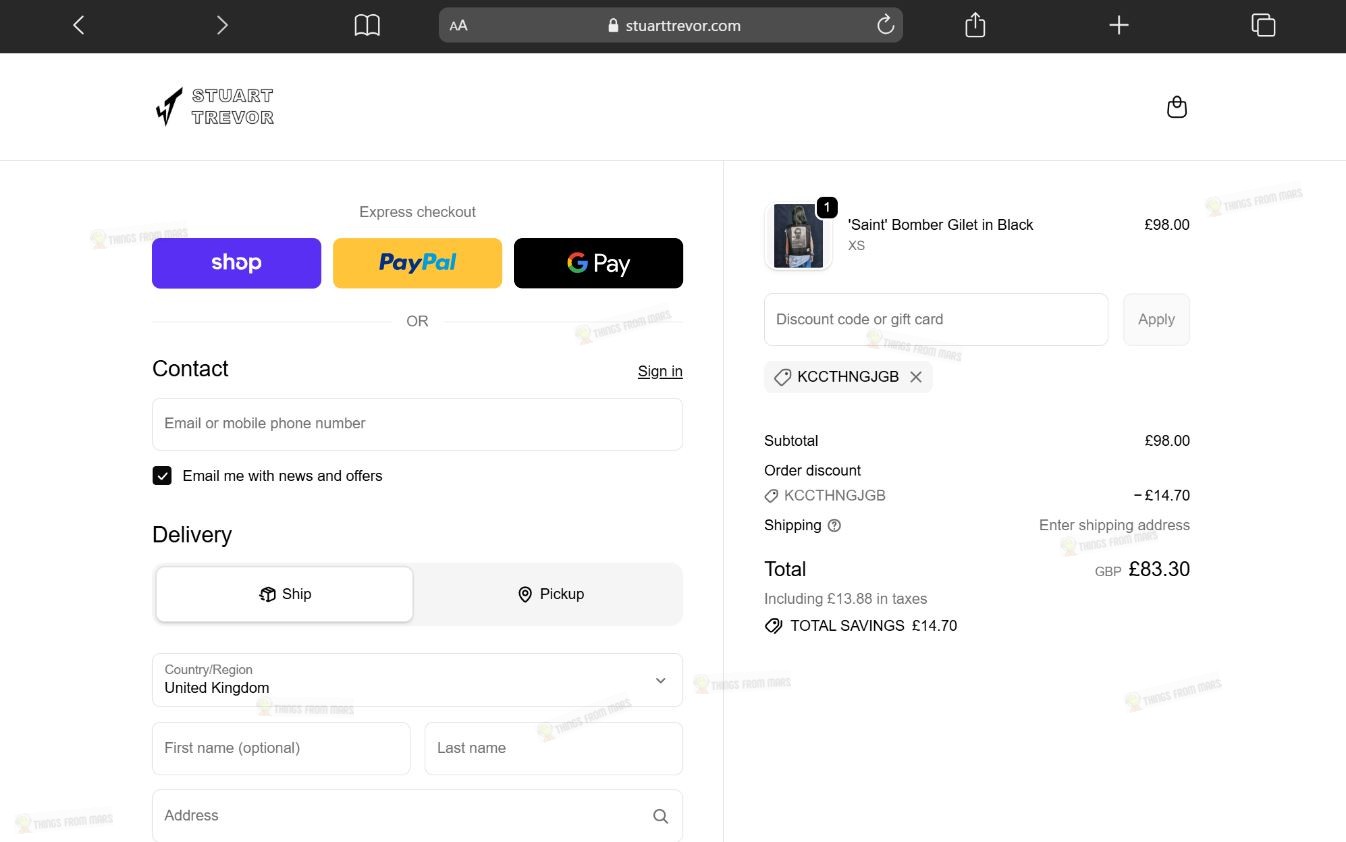
Task: Open the Country/Region dropdown
Action: 417,680
